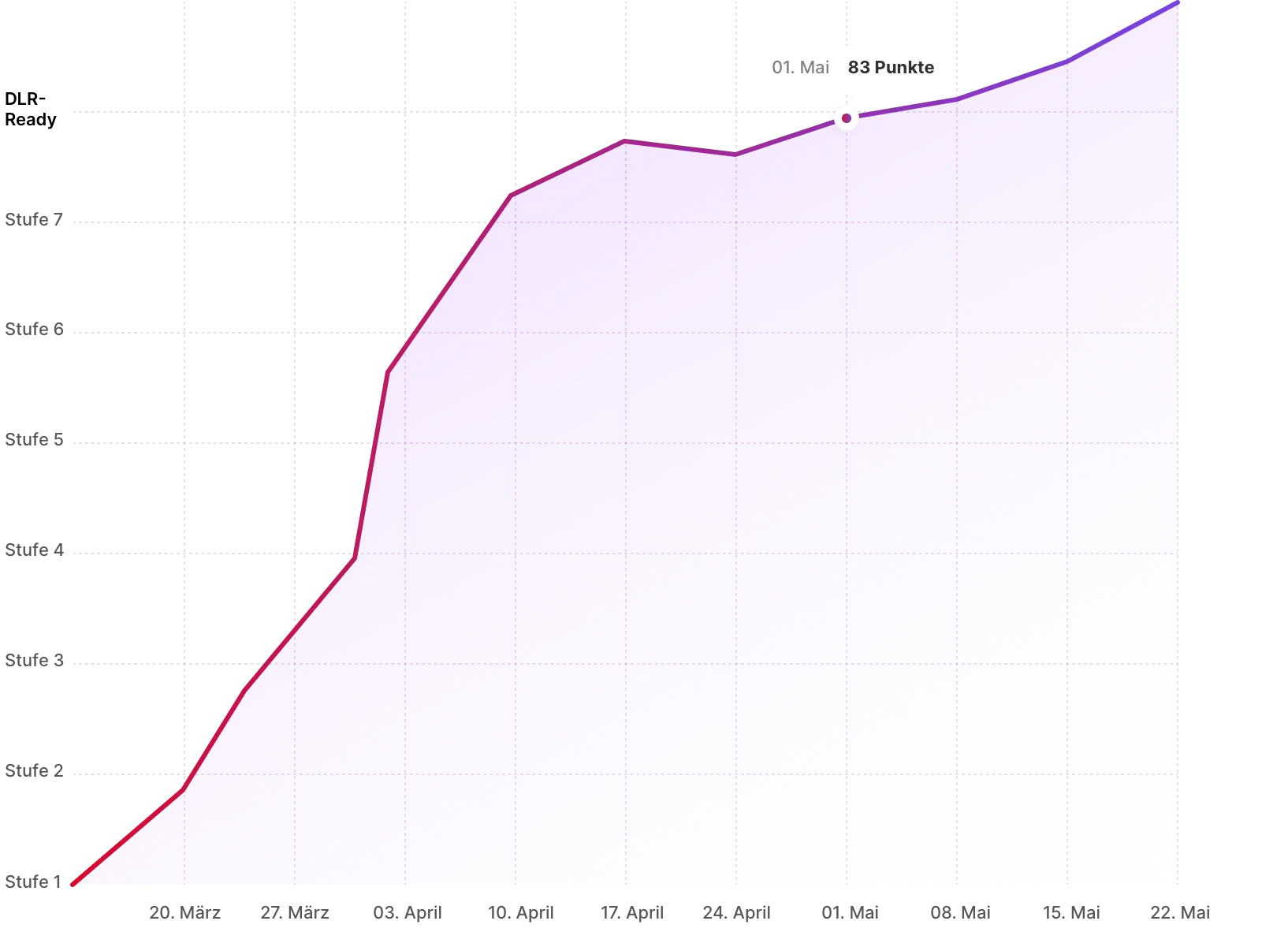Click the '83 Punkte' value in the tooltip

point(891,67)
